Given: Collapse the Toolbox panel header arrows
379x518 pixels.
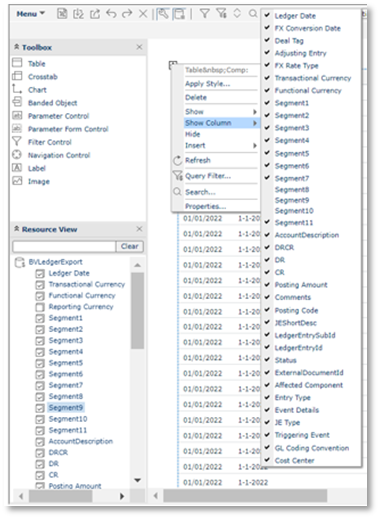Looking at the screenshot, I should click(17, 47).
